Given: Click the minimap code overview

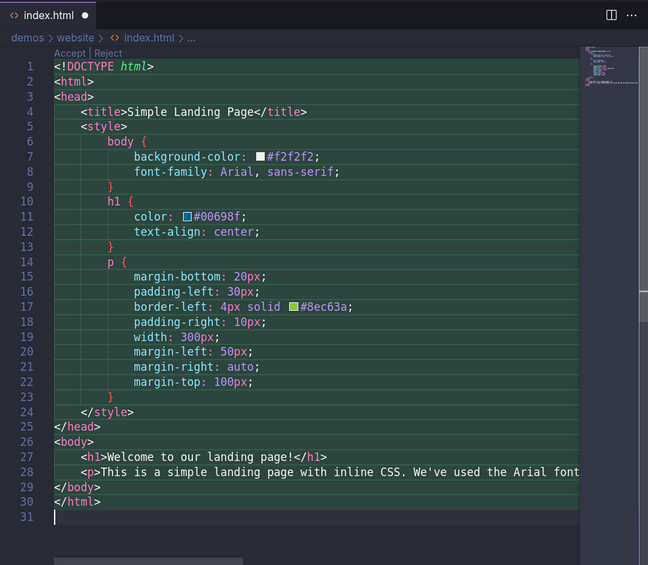Looking at the screenshot, I should [x=609, y=66].
